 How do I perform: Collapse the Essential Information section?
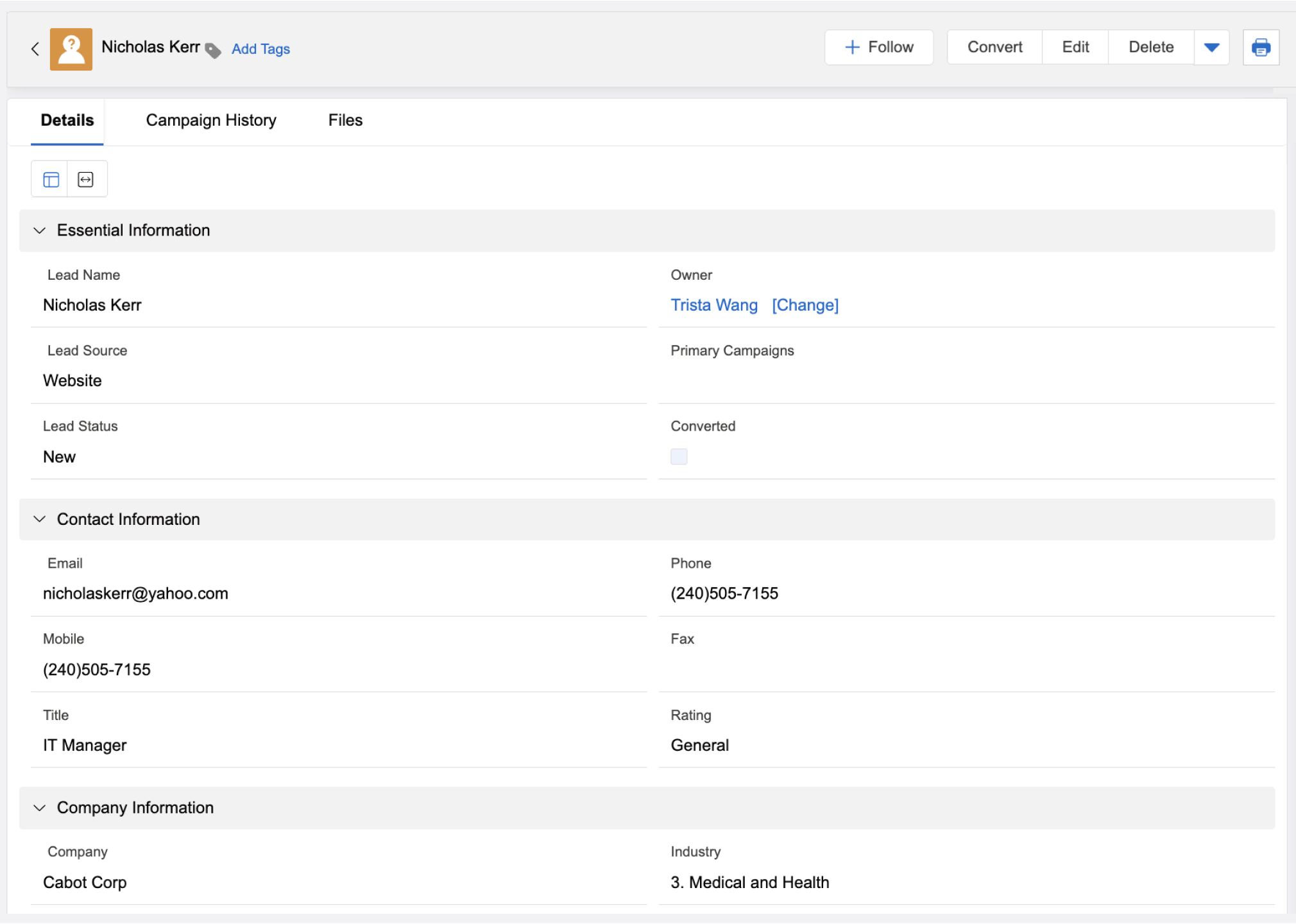(x=40, y=230)
